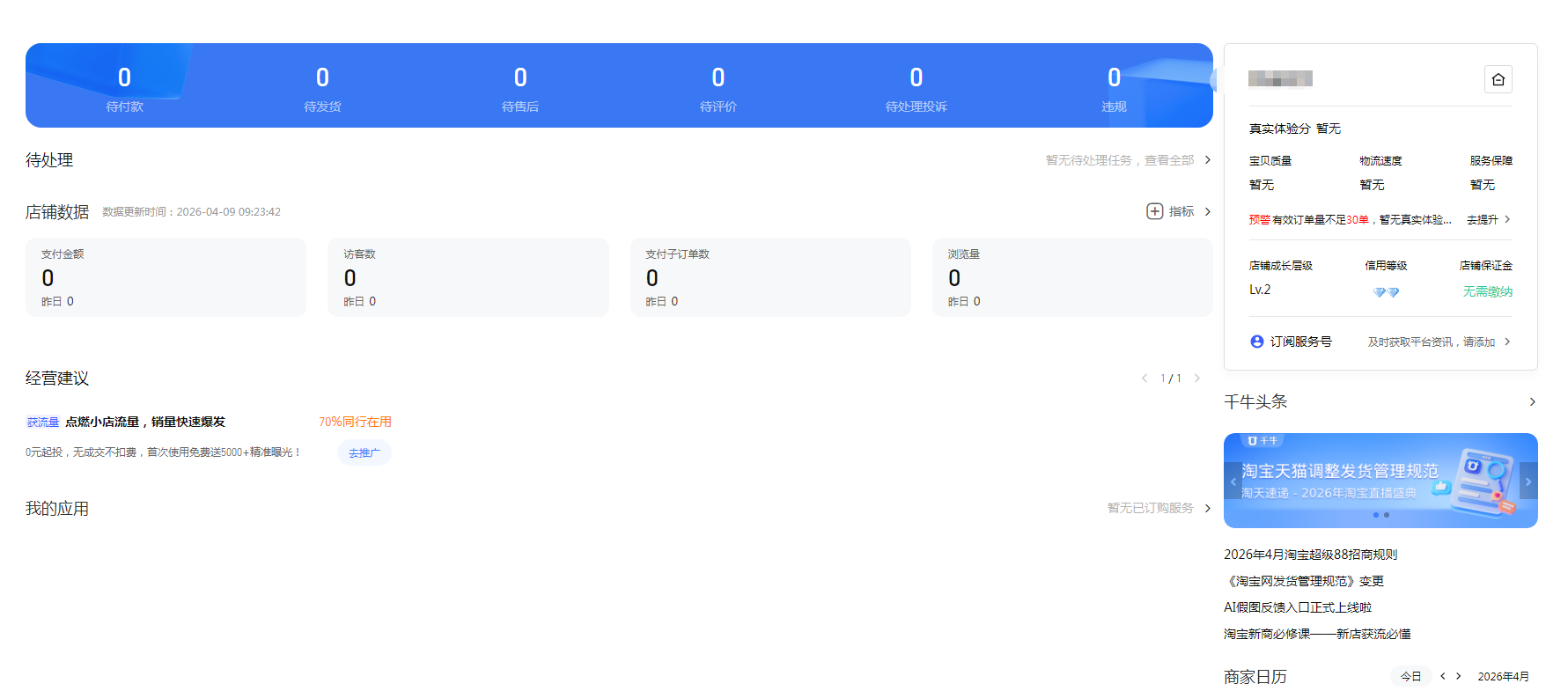Show next banner slide arrow
The height and width of the screenshot is (691, 1568).
1528,481
